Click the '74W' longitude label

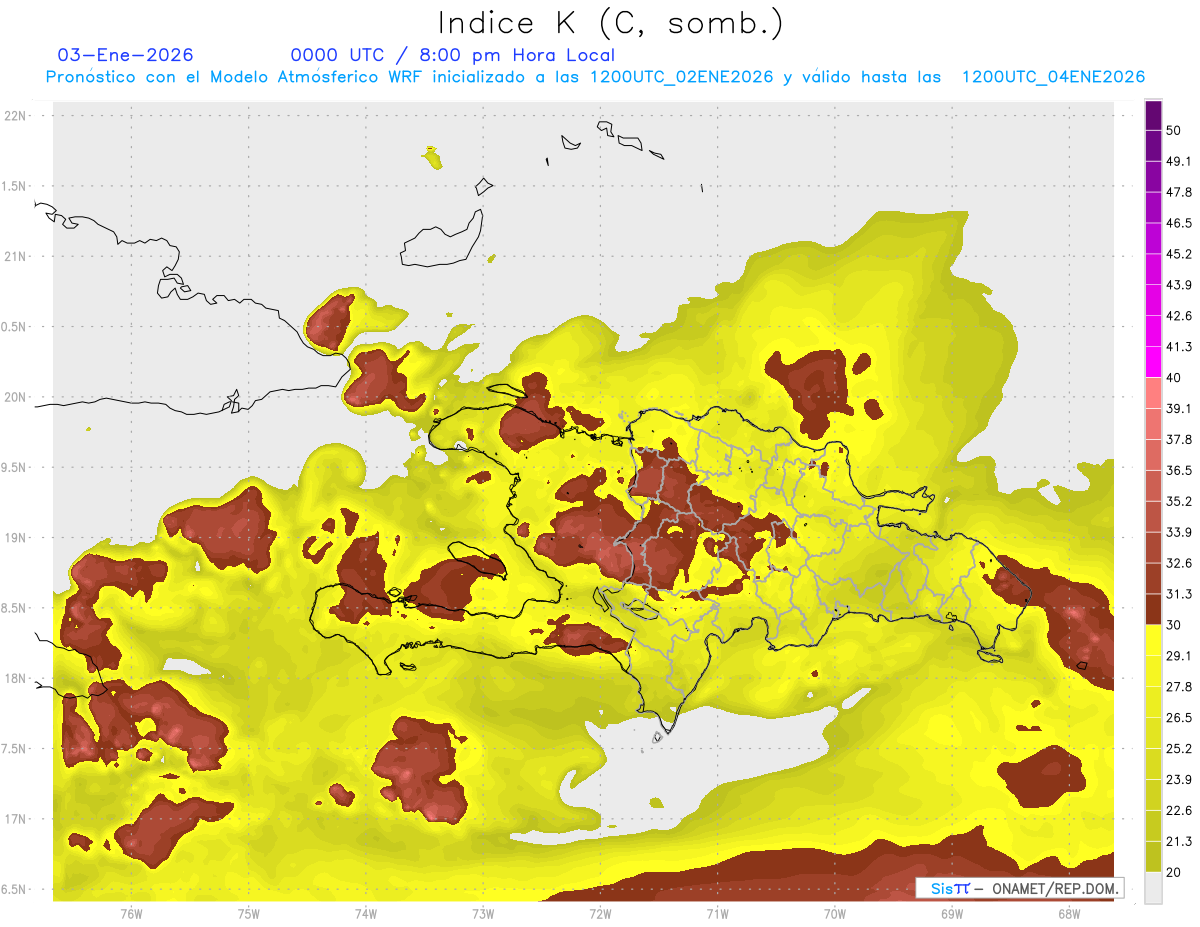[x=366, y=914]
